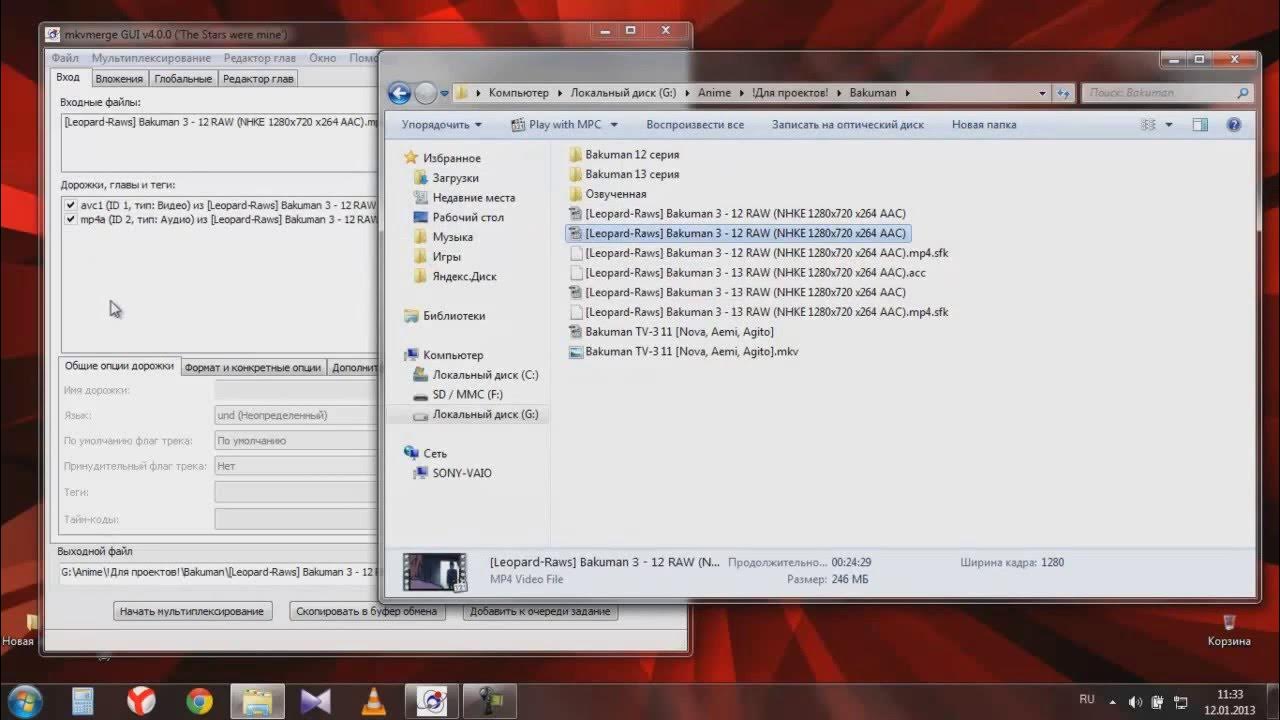Click the Библиотеки sidebar entry
Image resolution: width=1280 pixels, height=720 pixels.
[x=445, y=316]
